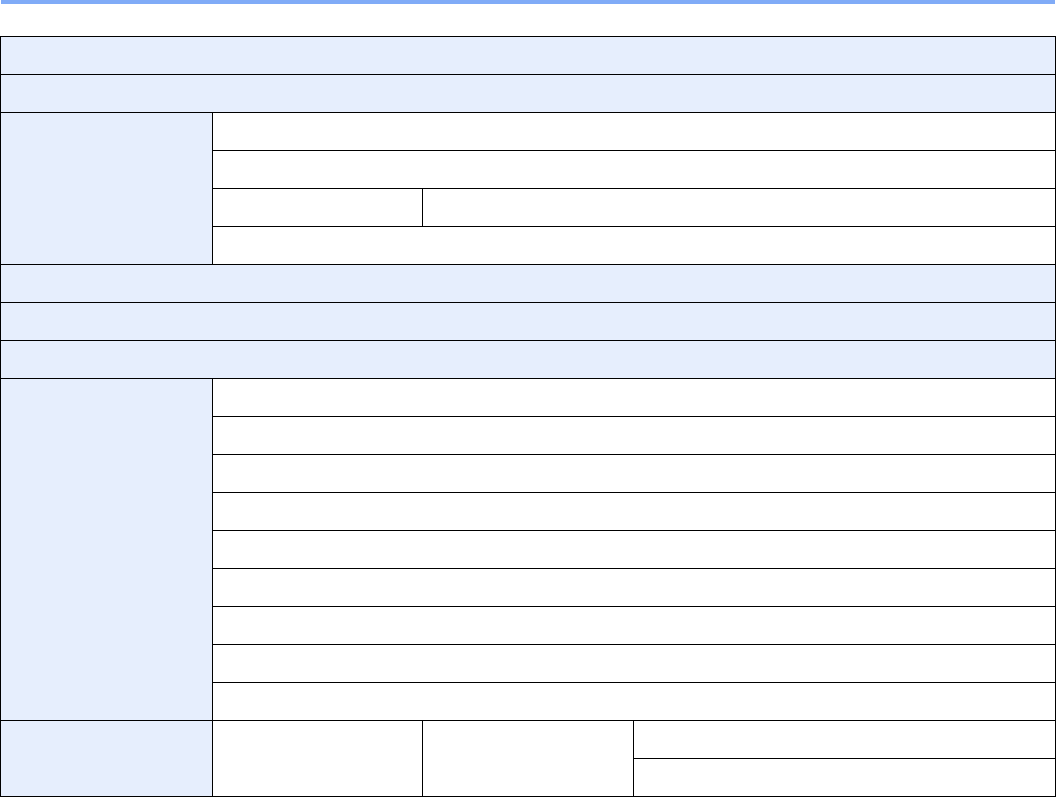Click fifth white row in the nine-row group
This screenshot has width=1056, height=797.
[633, 549]
